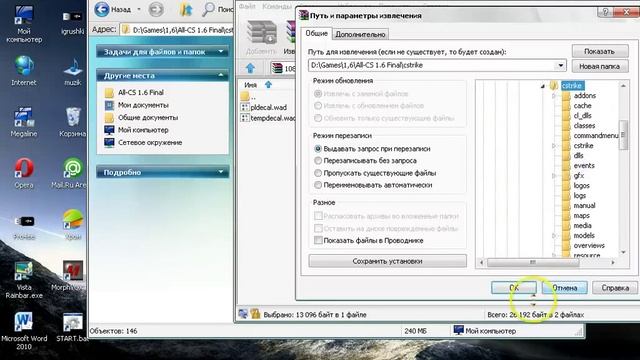Select the commandmenu folder in tree
The width and height of the screenshot is (640, 360).
pos(596,136)
